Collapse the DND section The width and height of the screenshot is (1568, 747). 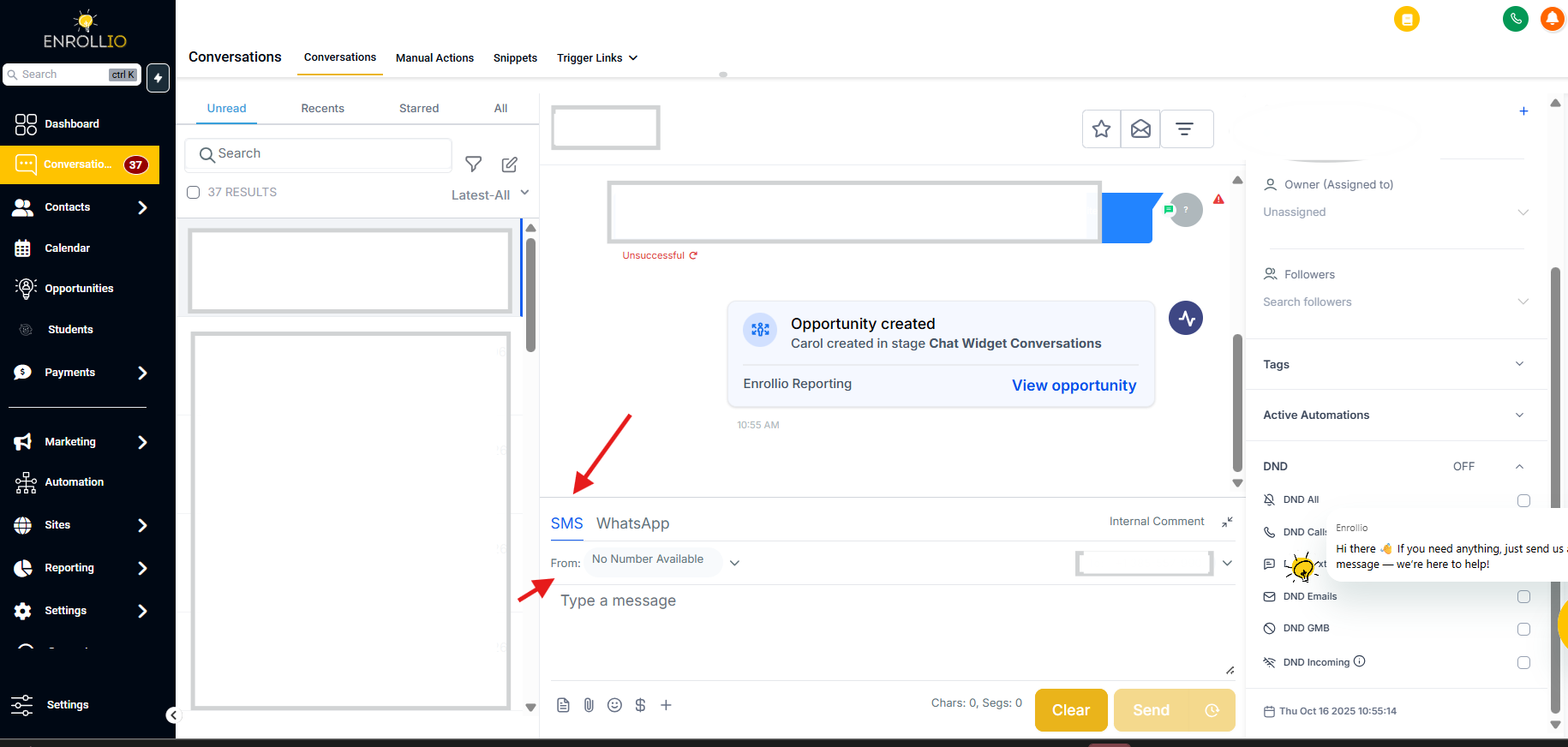pyautogui.click(x=1519, y=467)
